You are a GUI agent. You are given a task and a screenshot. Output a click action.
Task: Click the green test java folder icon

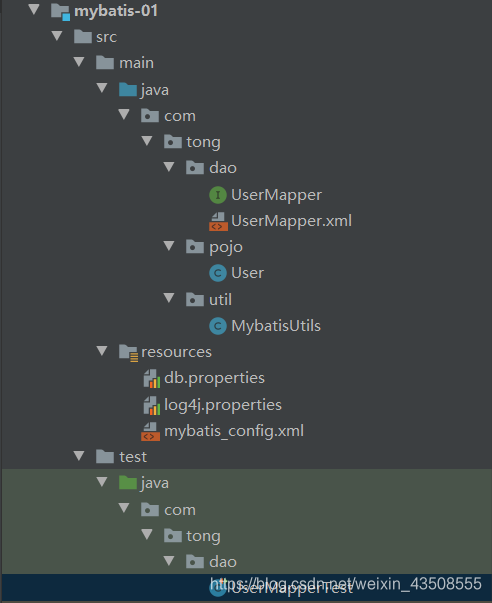click(x=128, y=483)
